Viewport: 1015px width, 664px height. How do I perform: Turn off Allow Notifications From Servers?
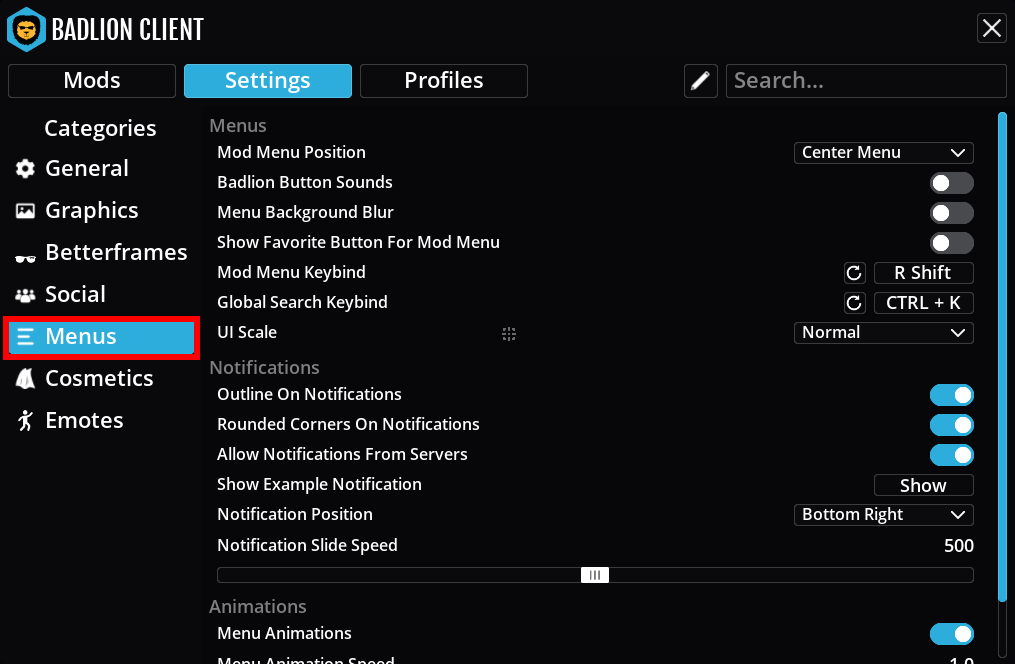pyautogui.click(x=951, y=455)
